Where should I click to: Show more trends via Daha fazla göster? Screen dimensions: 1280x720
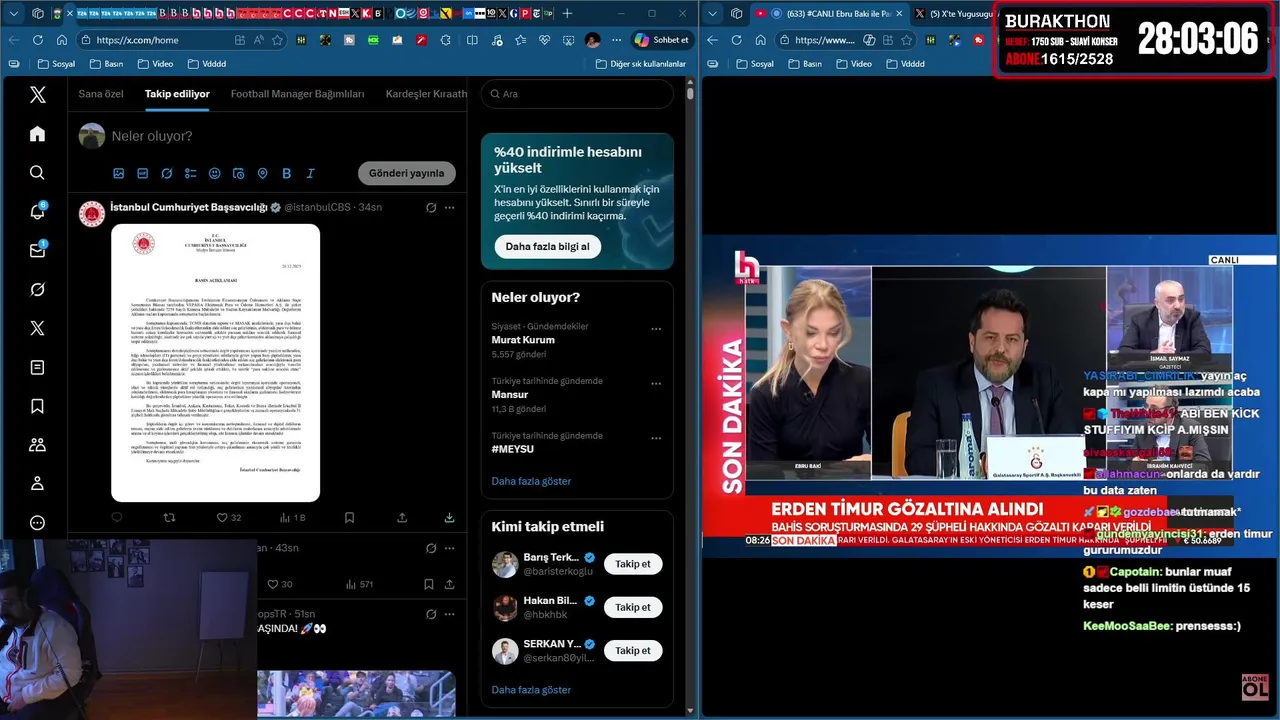[531, 481]
